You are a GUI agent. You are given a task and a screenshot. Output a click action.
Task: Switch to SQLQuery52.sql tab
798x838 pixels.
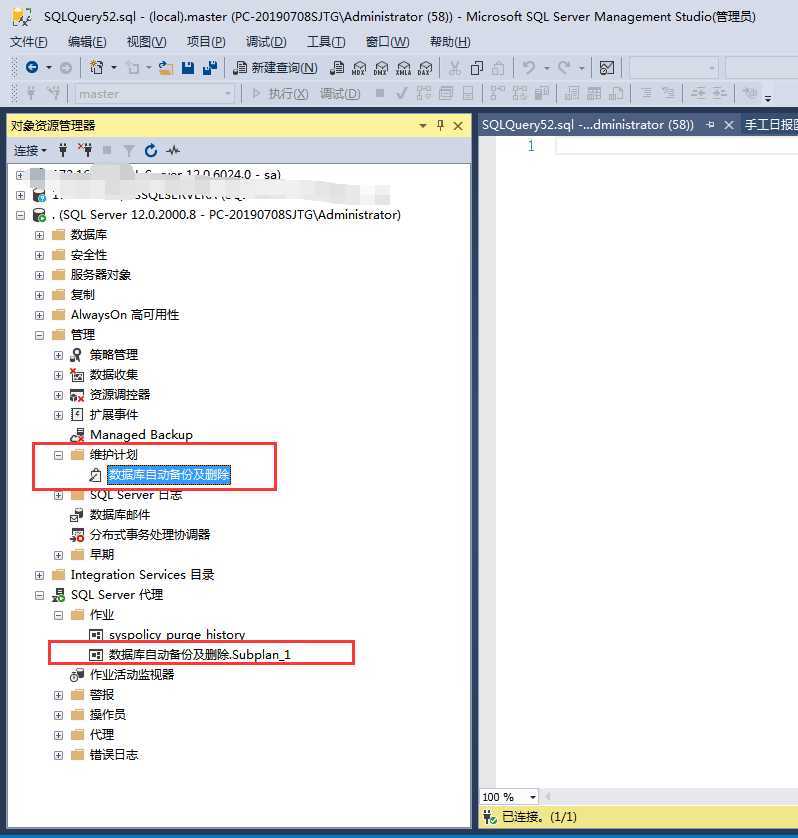(587, 125)
